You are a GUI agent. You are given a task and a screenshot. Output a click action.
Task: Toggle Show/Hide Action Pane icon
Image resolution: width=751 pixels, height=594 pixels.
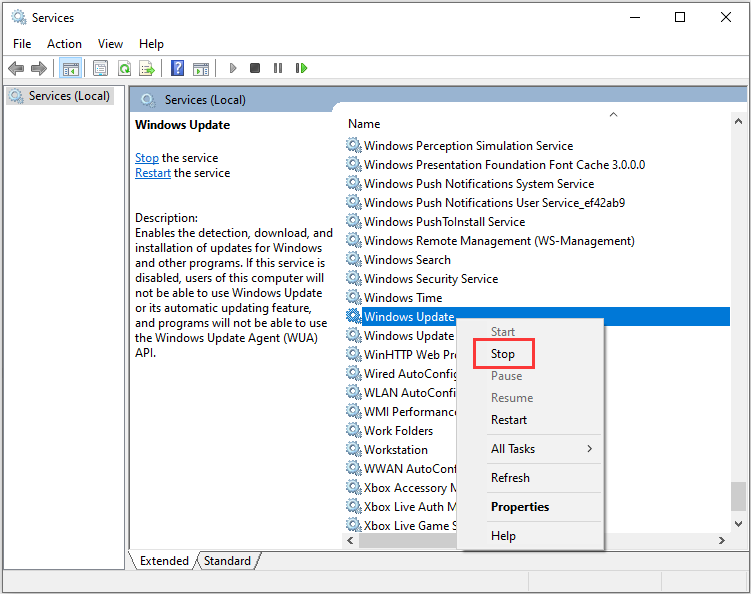pos(201,69)
